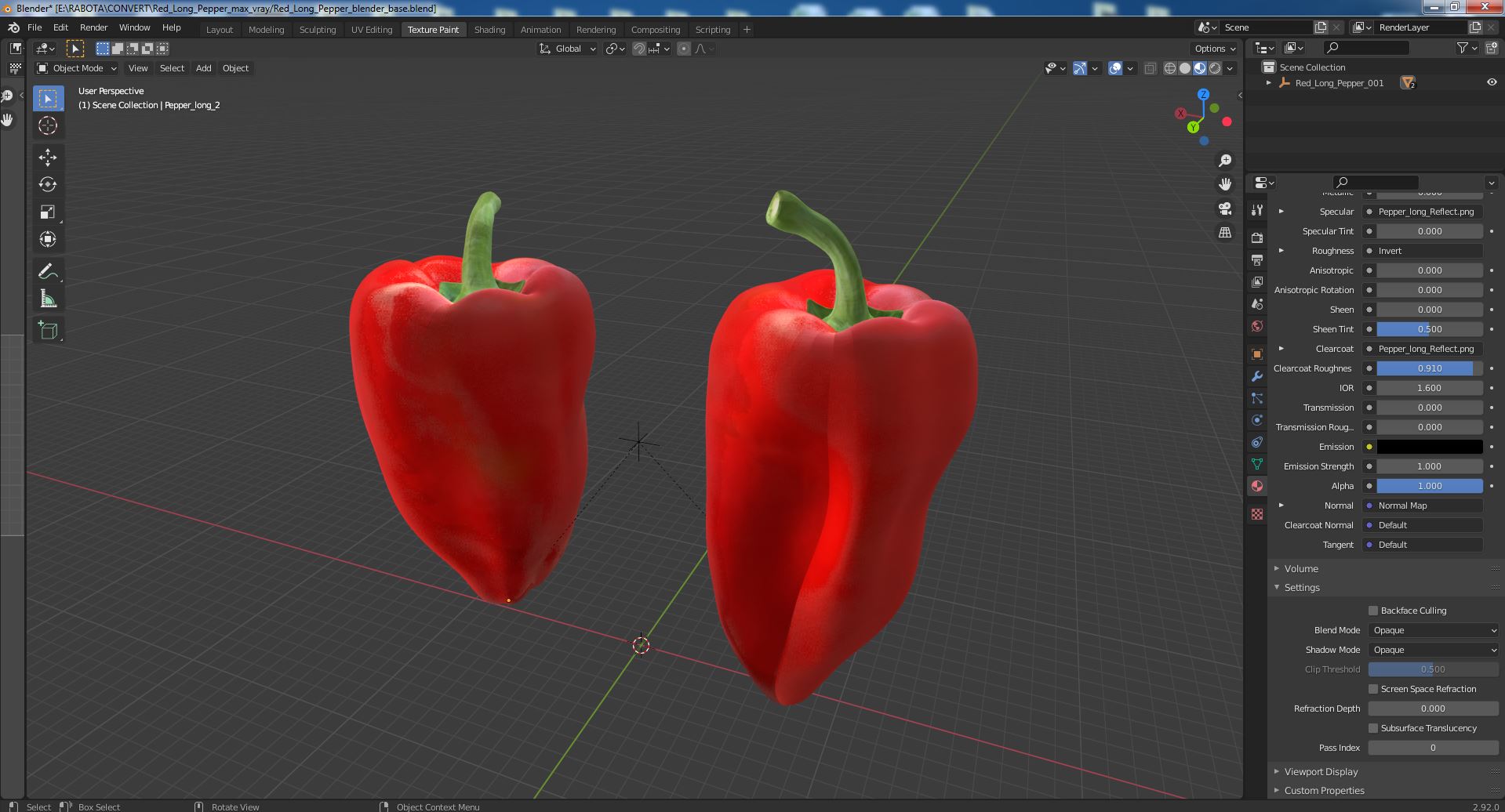Open the World properties tab
1505x812 pixels.
coord(1257,326)
